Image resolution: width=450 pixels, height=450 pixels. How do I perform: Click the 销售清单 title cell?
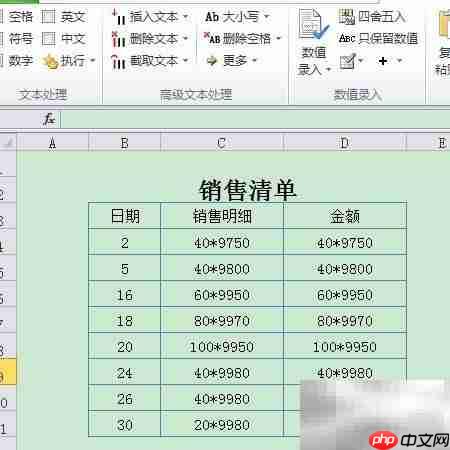pyautogui.click(x=247, y=190)
